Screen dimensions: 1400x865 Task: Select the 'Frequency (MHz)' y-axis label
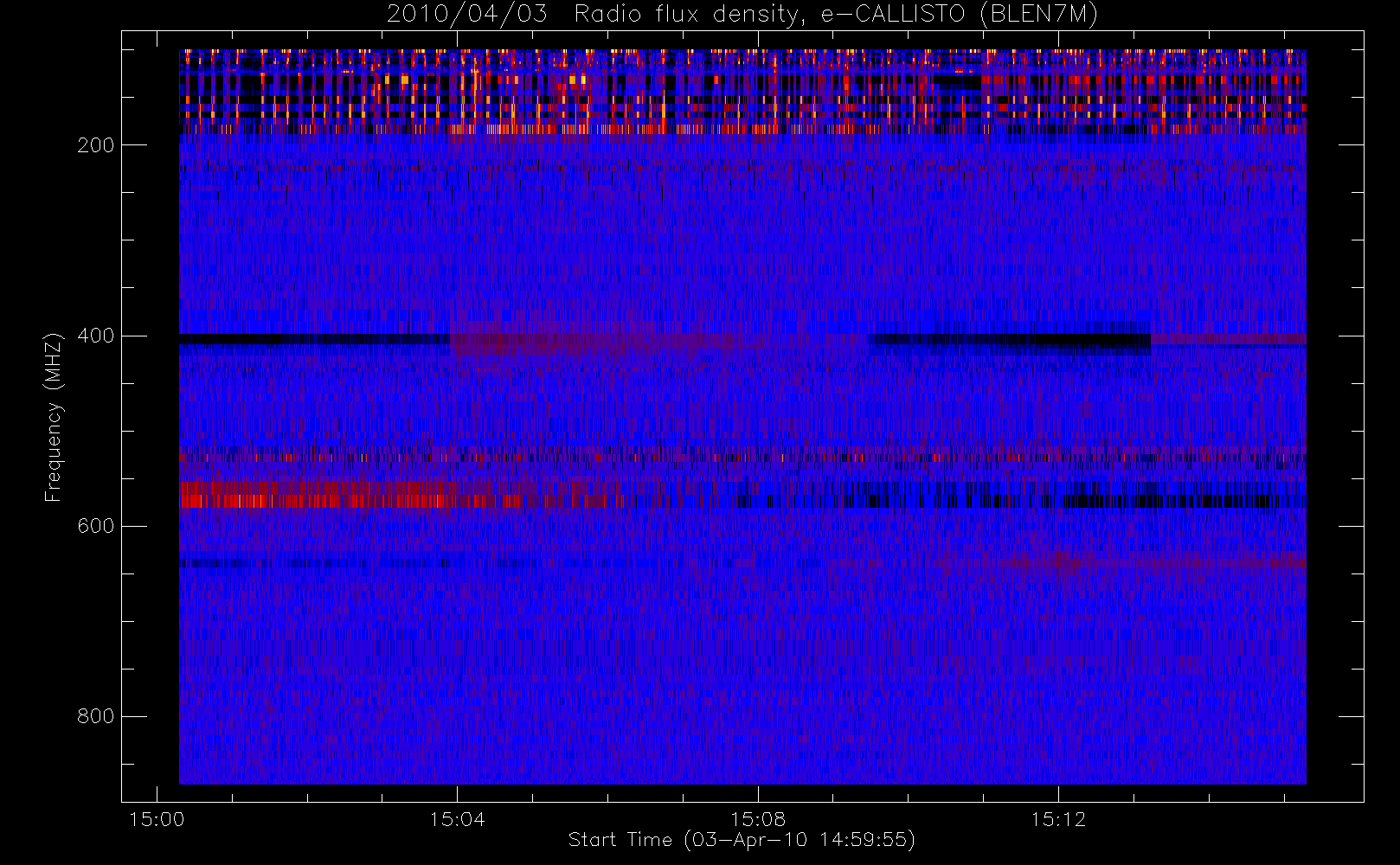54,417
